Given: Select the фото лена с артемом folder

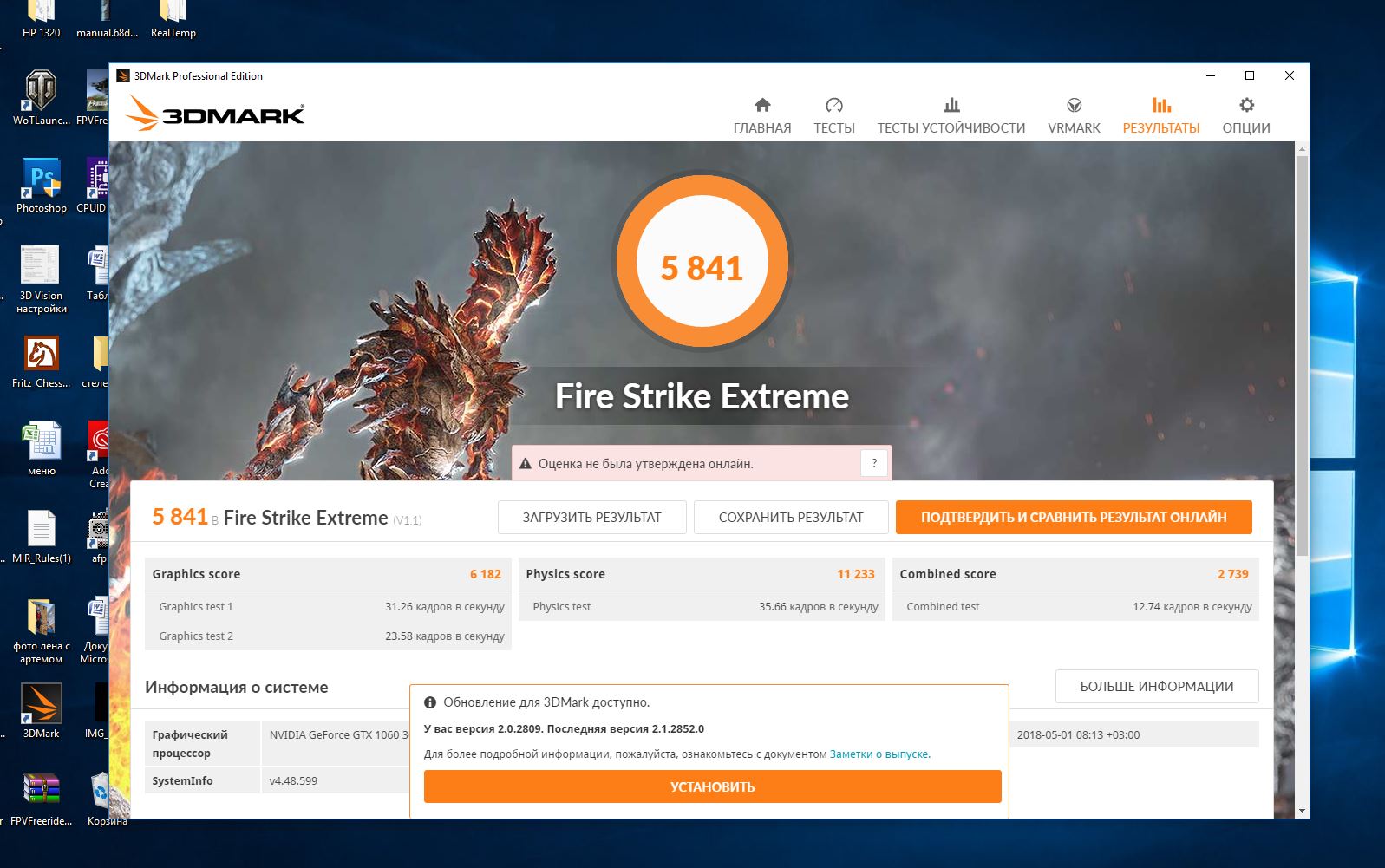Looking at the screenshot, I should point(41,630).
